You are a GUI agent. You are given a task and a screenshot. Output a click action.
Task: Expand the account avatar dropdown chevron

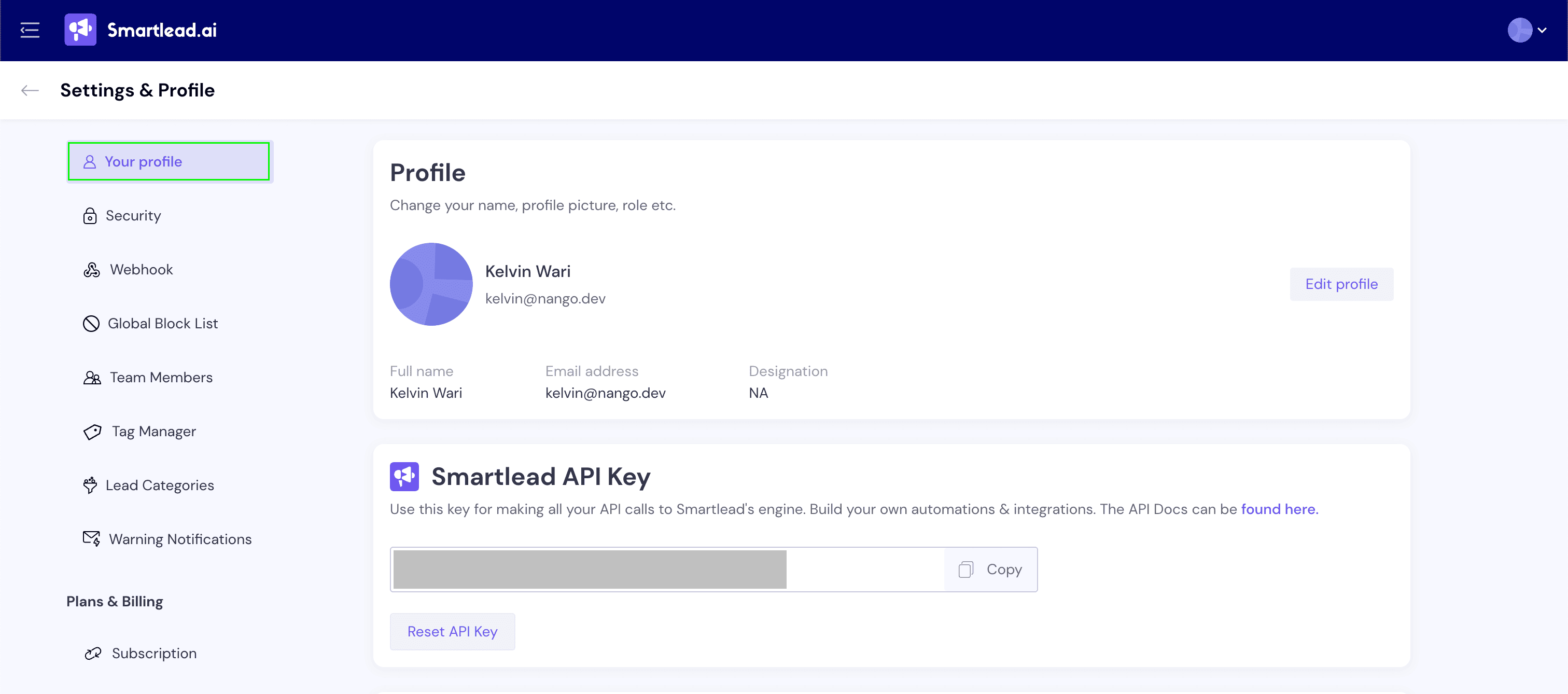pyautogui.click(x=1542, y=30)
